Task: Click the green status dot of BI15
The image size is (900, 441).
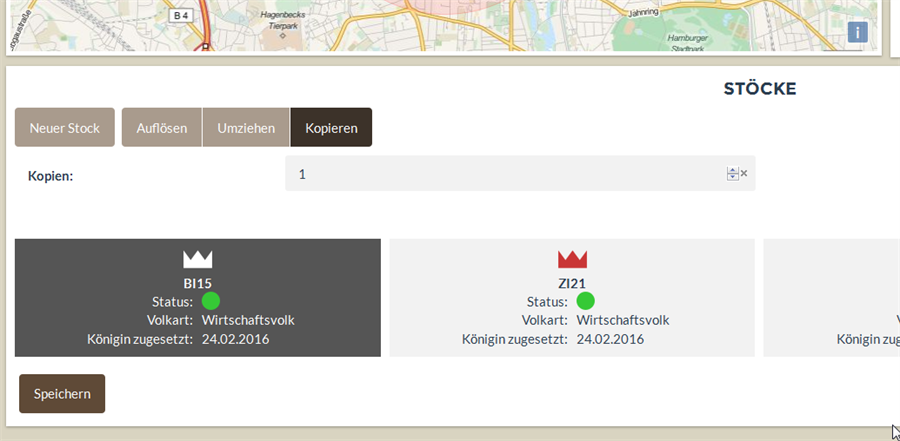Action: click(211, 301)
